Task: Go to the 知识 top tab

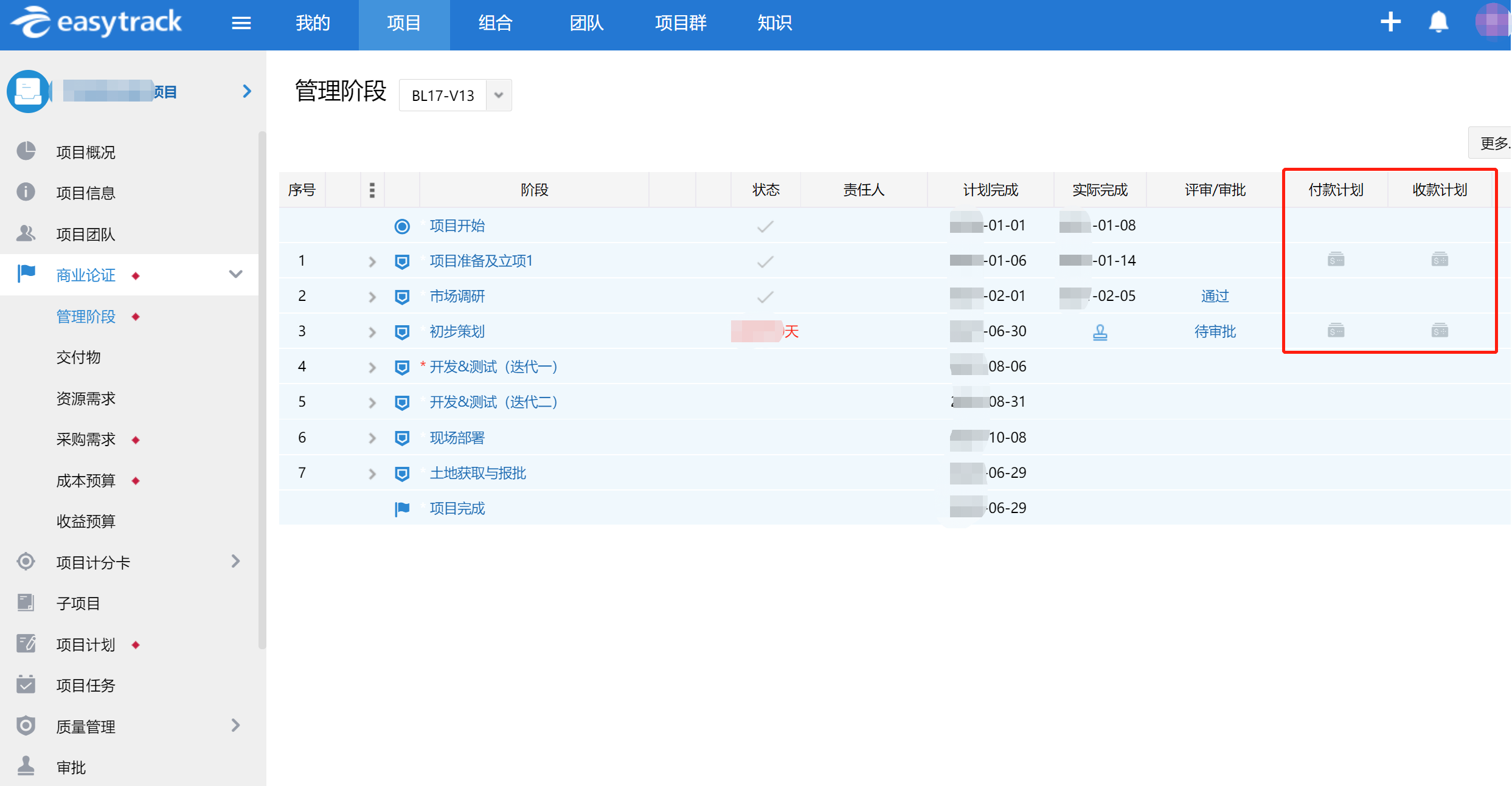Action: point(774,23)
